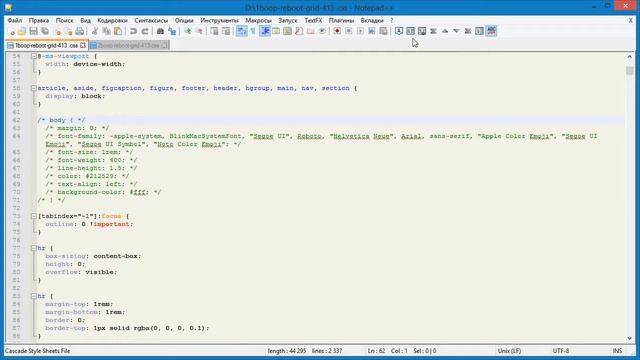Viewport: 640px width, 360px height.
Task: Open the Плагины menu
Action: tap(341, 20)
